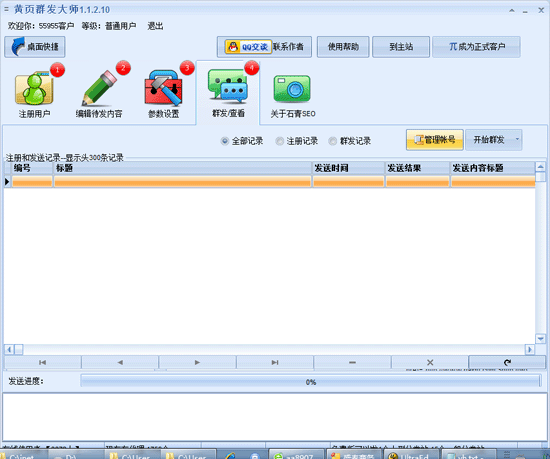Screen dimensions: 550x459
Task: Click the table's scroll down arrow
Action: [541, 339]
